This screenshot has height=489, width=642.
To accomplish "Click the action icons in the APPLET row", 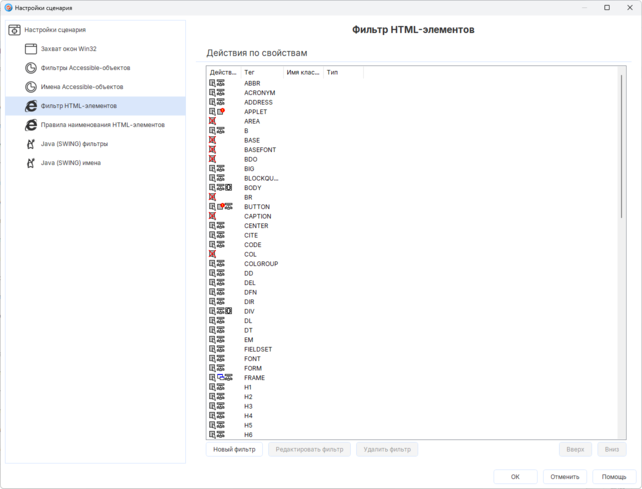I will click(x=220, y=112).
